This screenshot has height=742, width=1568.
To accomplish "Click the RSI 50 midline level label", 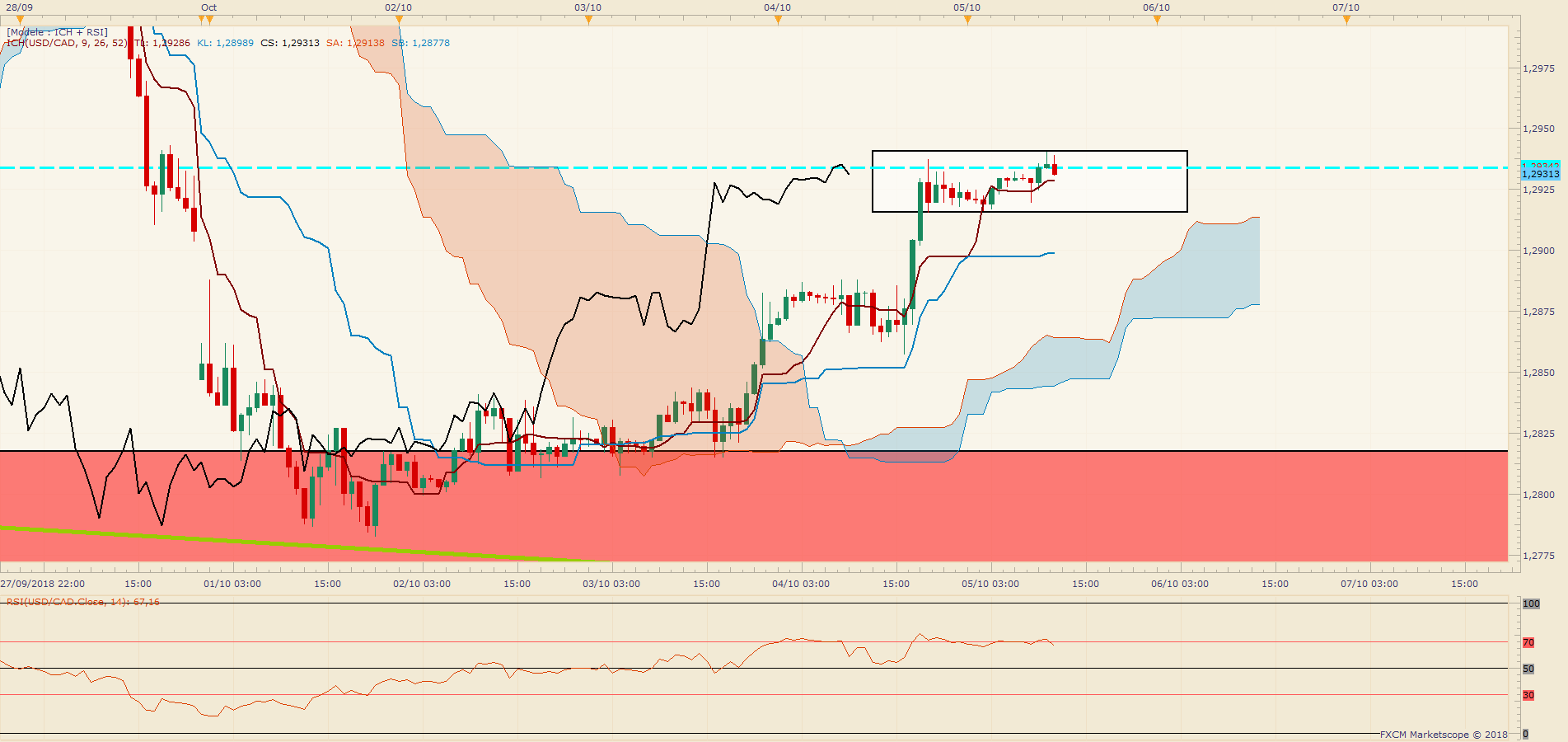I will point(1528,669).
